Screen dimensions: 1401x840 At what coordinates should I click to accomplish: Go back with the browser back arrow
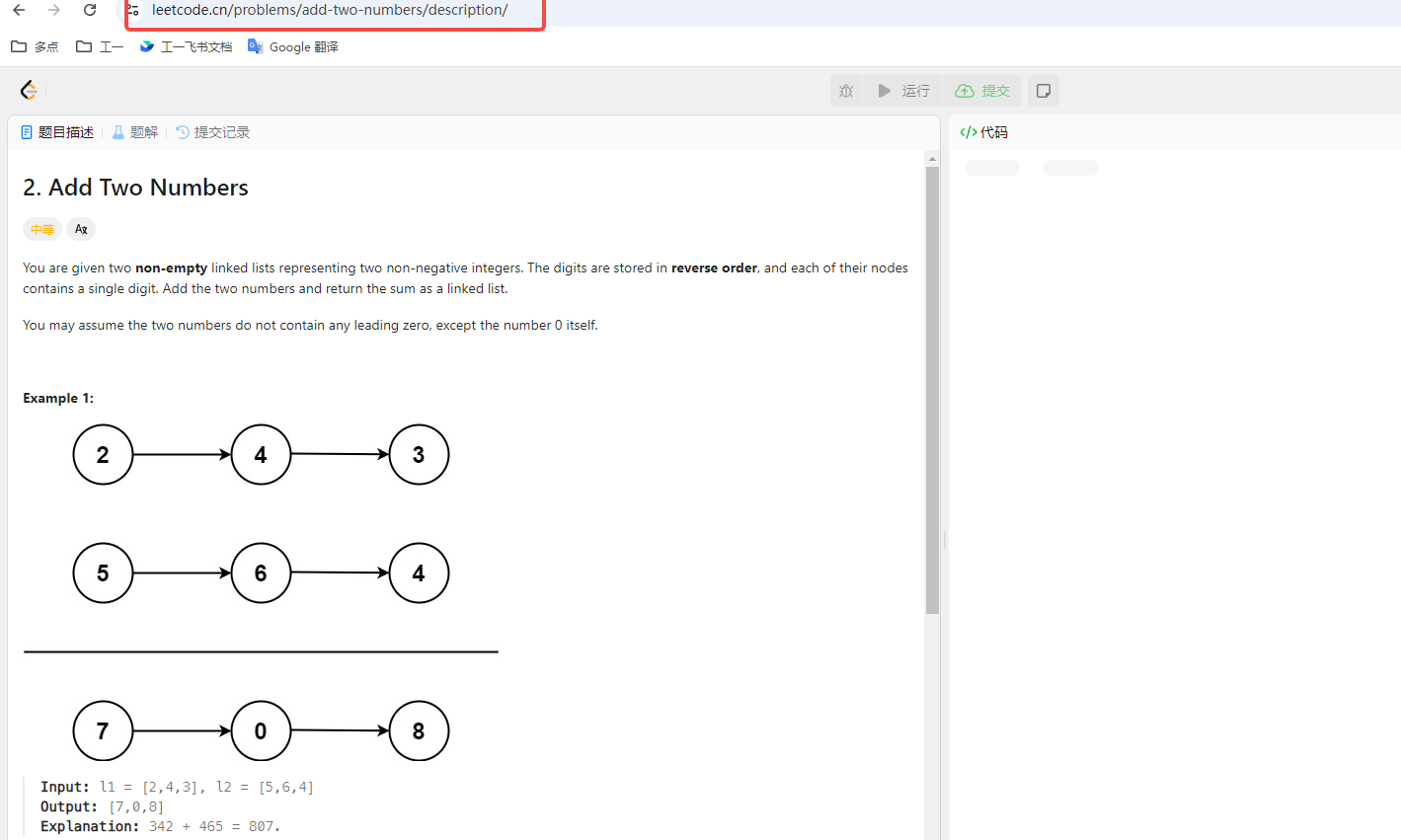tap(19, 10)
